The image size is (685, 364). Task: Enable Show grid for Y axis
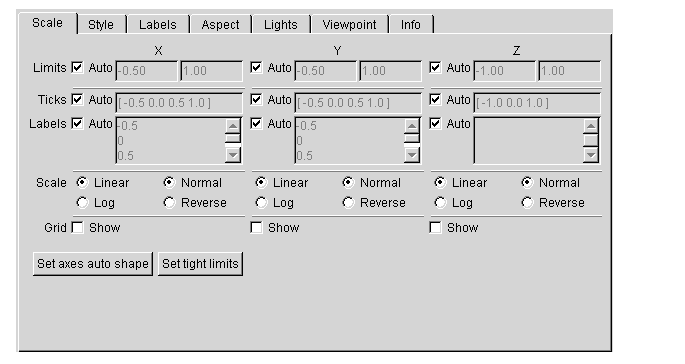coord(256,228)
